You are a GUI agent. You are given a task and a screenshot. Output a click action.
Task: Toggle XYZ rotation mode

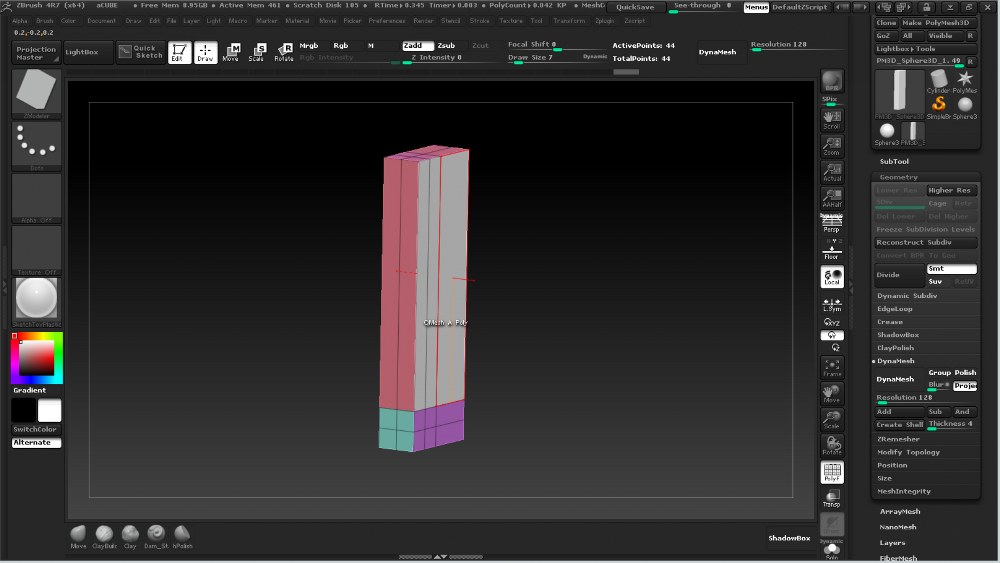[x=832, y=322]
